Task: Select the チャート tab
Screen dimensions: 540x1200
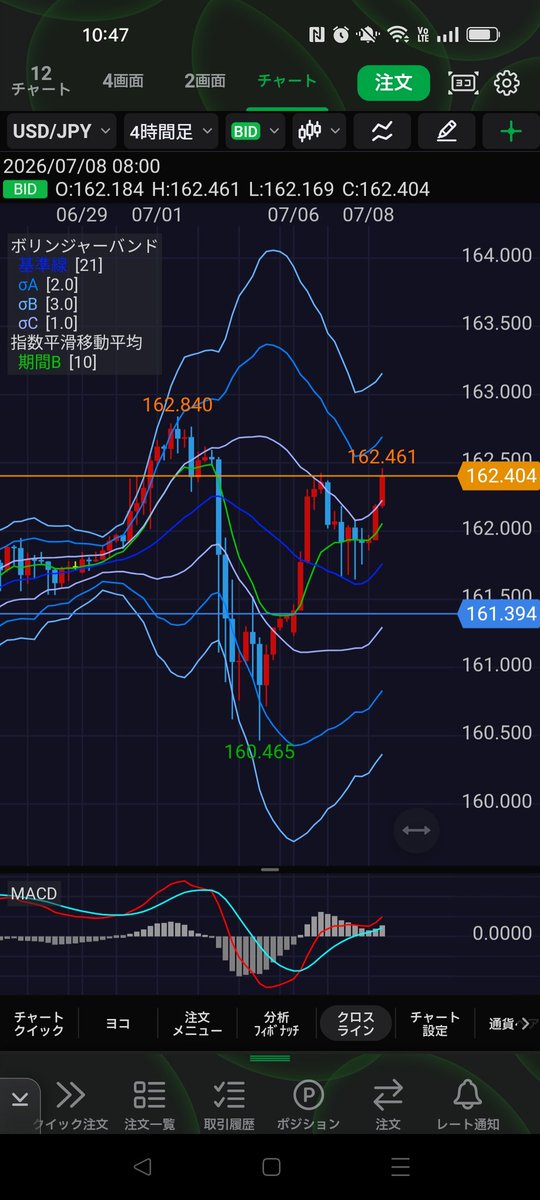Action: point(287,80)
